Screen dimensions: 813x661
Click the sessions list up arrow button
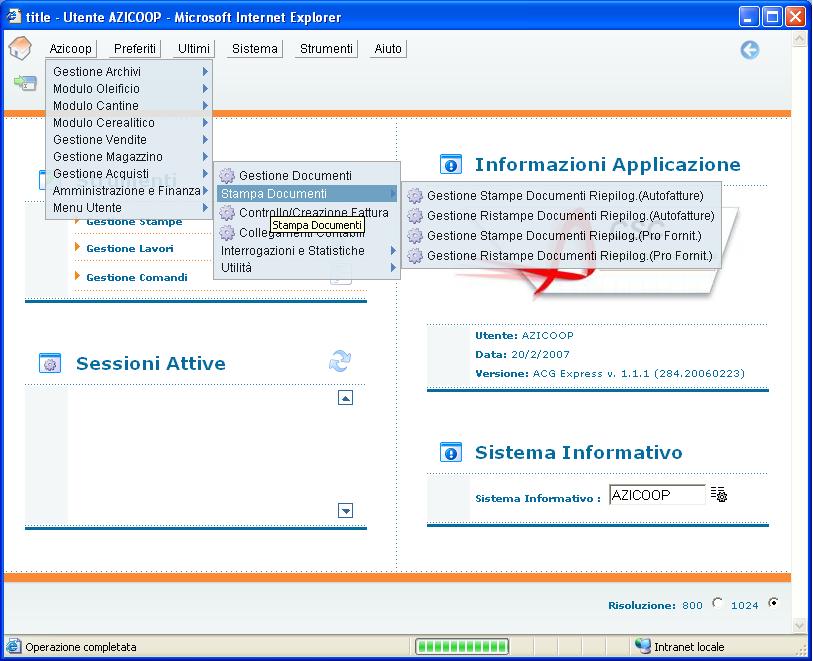pyautogui.click(x=345, y=398)
